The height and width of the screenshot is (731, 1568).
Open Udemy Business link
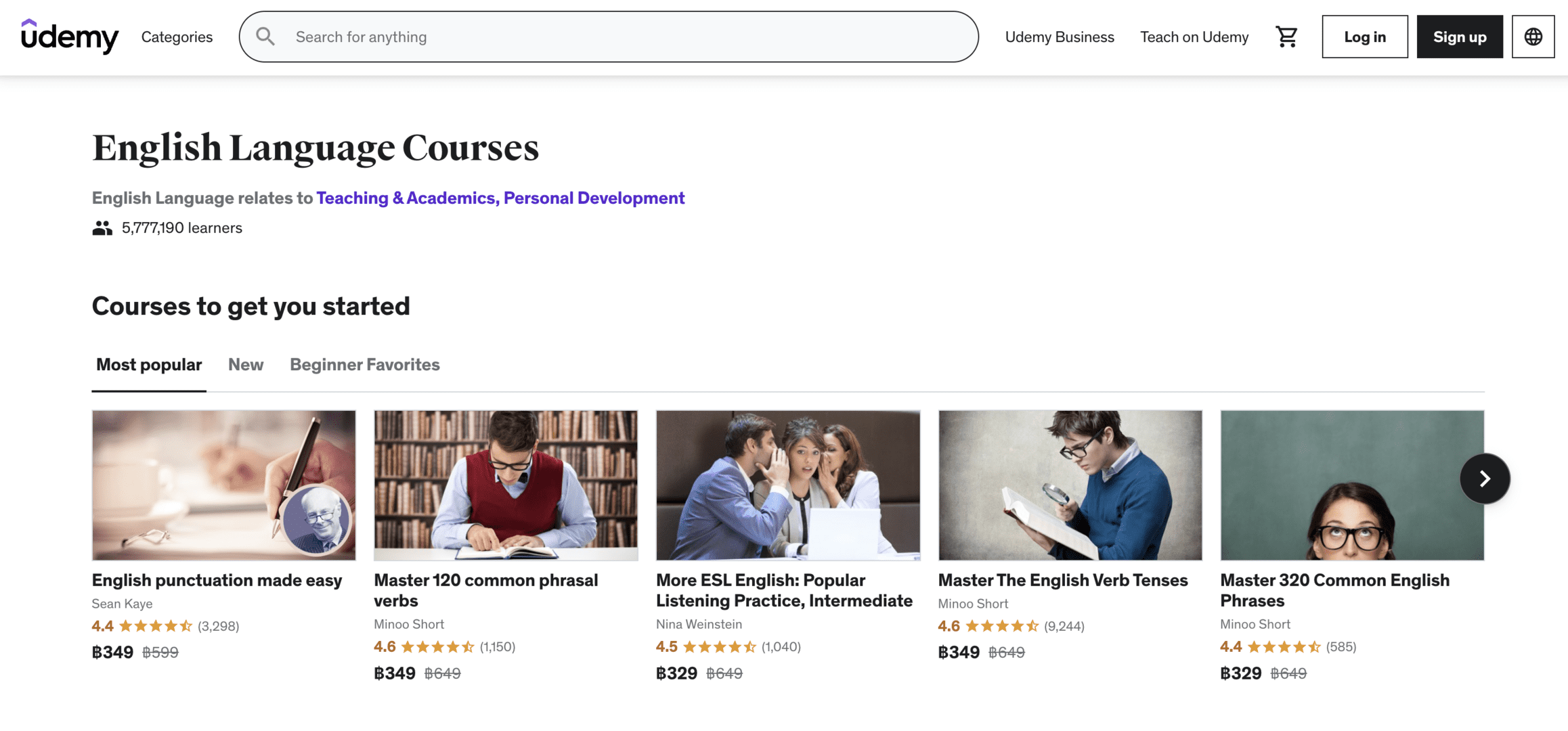coord(1060,37)
